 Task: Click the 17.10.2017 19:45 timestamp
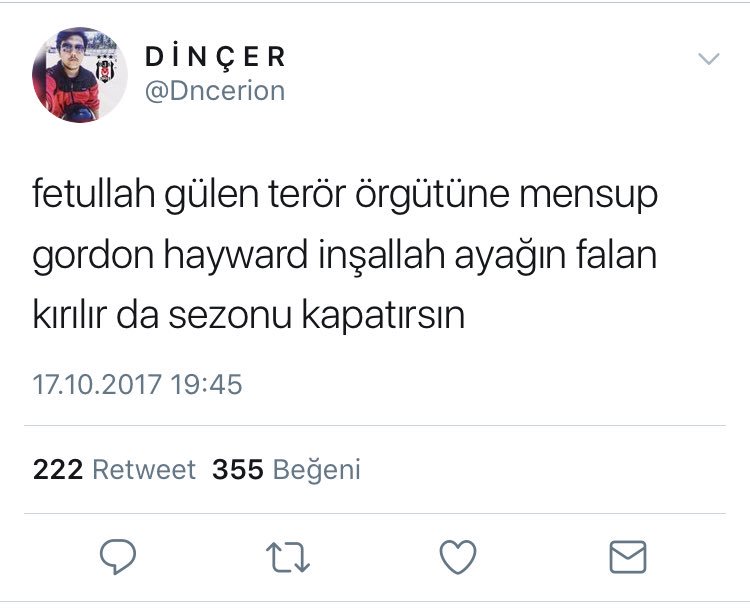pos(138,385)
